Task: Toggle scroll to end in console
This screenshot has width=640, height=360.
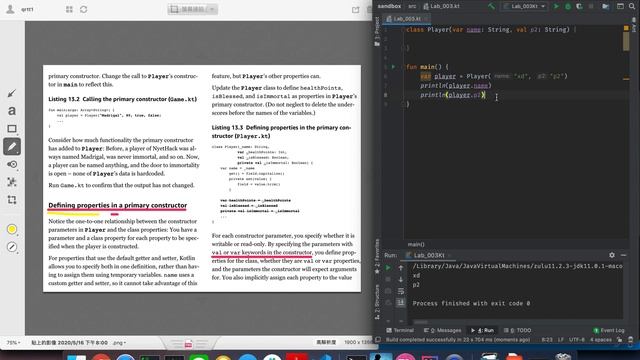Action: tap(401, 302)
